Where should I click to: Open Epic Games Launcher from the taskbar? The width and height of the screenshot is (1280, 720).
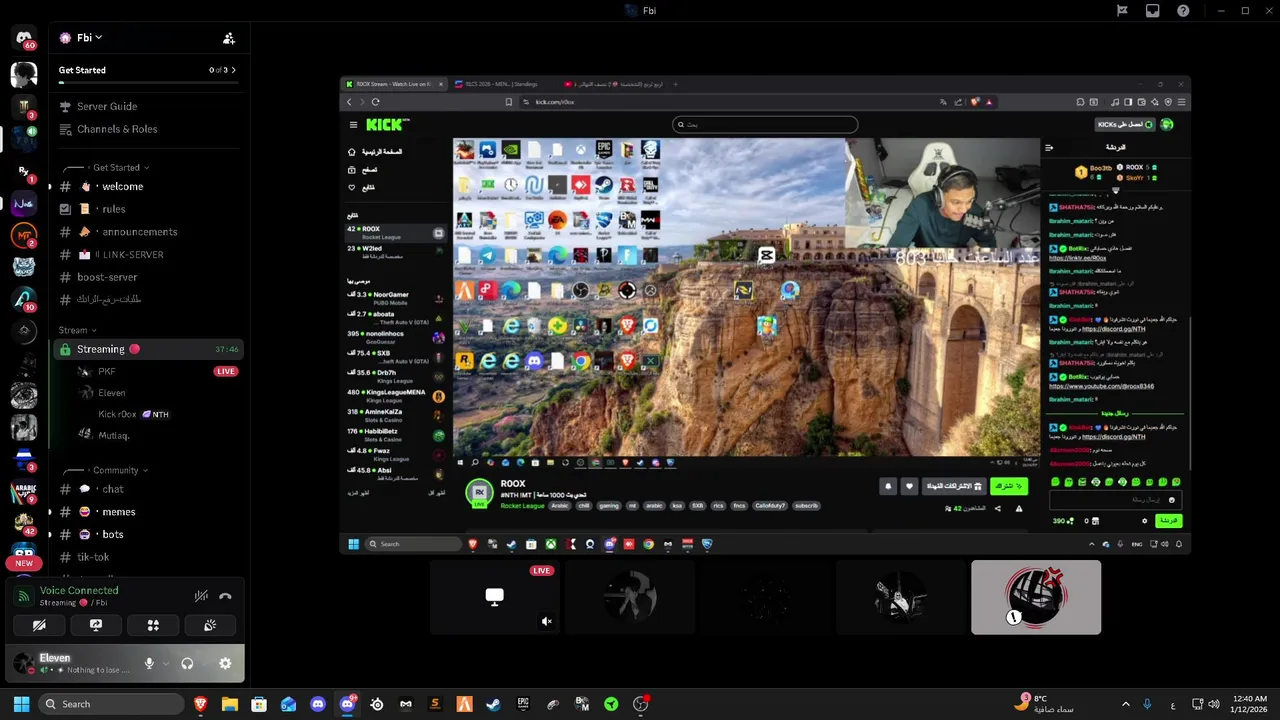[523, 704]
